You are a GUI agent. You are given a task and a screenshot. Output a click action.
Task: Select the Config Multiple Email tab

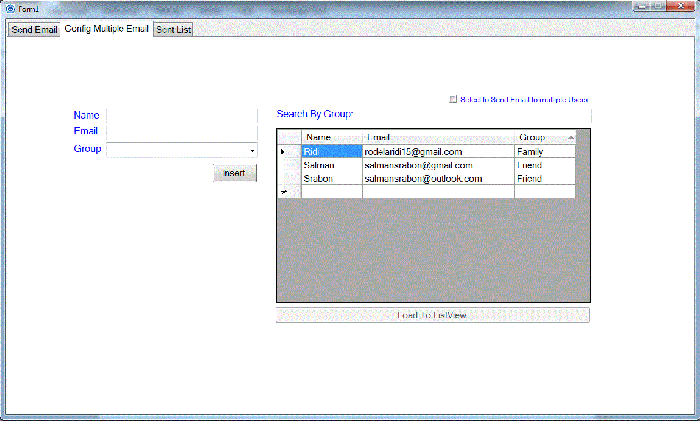pyautogui.click(x=106, y=29)
